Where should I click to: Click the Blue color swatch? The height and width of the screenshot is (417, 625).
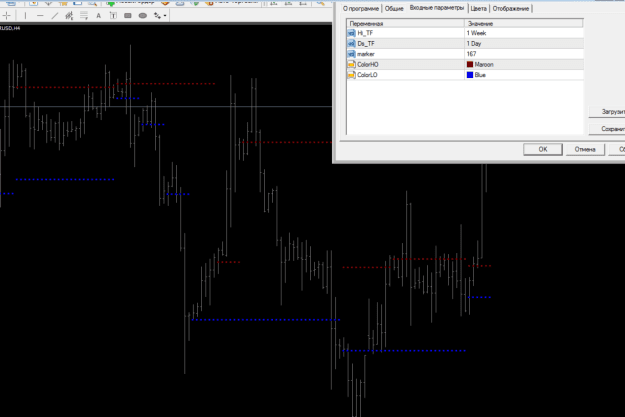click(470, 75)
